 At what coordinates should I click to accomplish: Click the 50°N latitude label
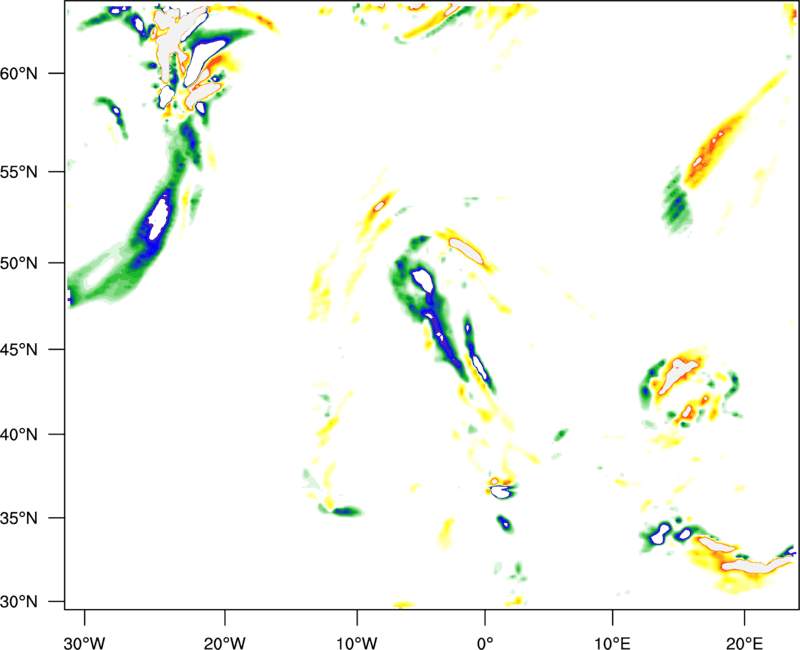(x=19, y=263)
